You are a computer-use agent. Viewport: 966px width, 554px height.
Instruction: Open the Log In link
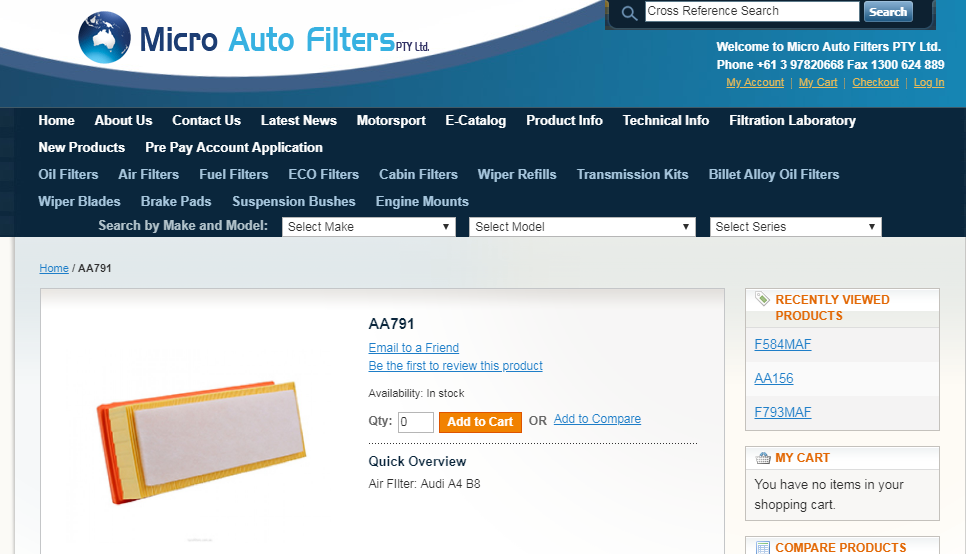coord(928,83)
